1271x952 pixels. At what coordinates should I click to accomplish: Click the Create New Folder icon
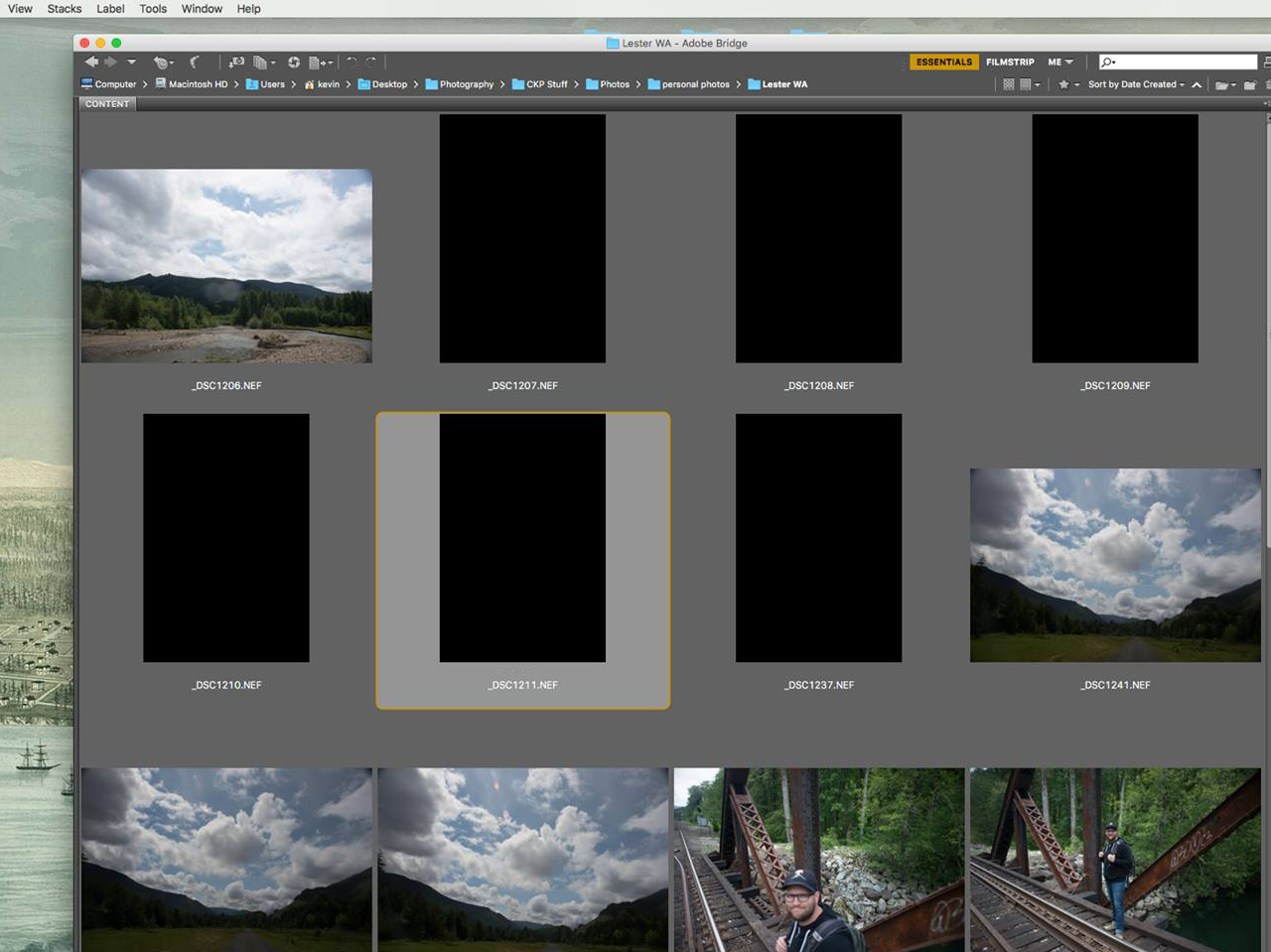pyautogui.click(x=1249, y=85)
